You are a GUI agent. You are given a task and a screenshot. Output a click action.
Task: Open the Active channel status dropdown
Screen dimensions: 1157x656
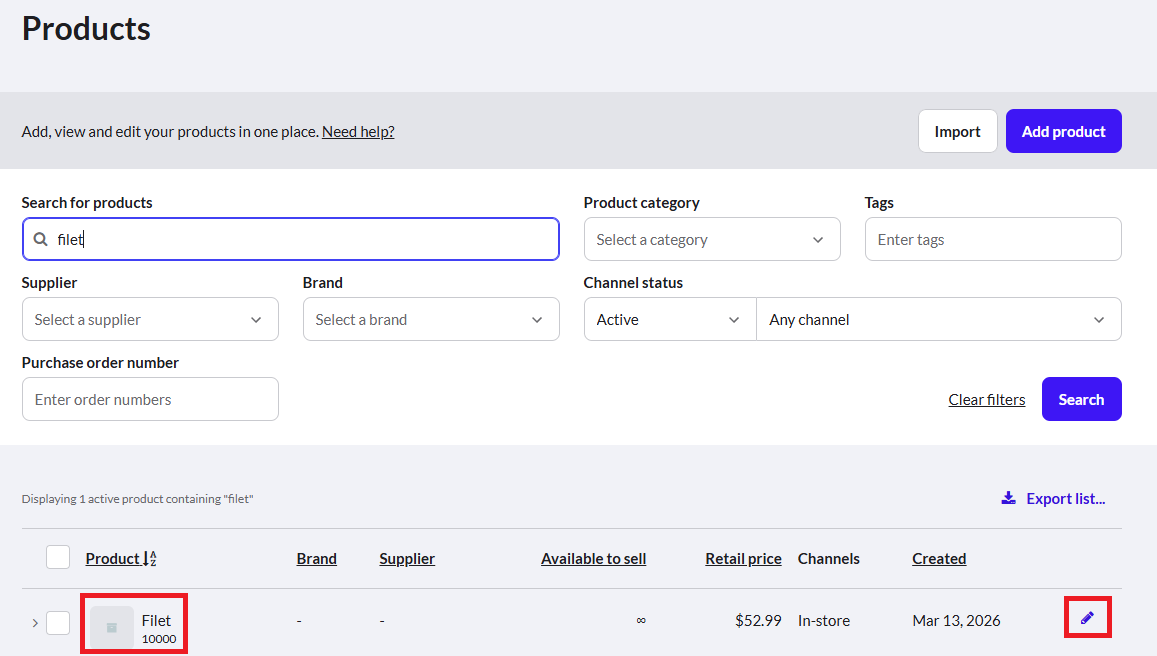pyautogui.click(x=670, y=320)
